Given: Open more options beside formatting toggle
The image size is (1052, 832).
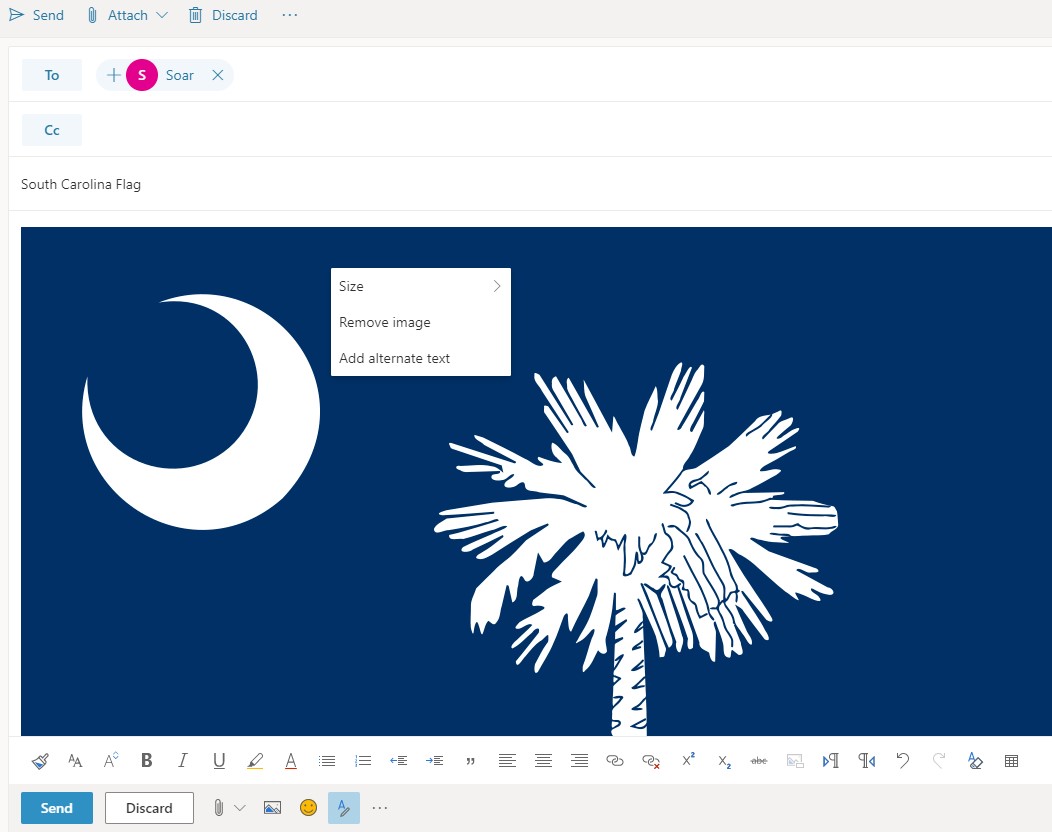Looking at the screenshot, I should pos(380,808).
